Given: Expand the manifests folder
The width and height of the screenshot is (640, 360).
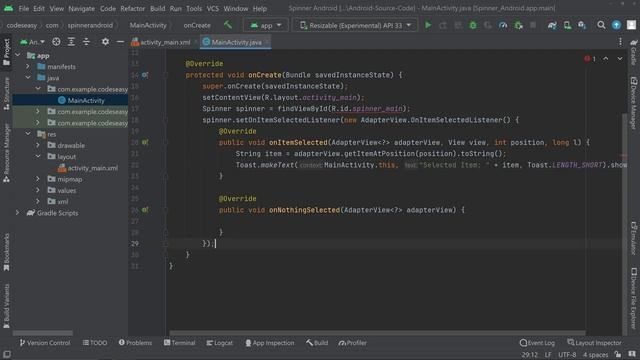Looking at the screenshot, I should (28, 67).
